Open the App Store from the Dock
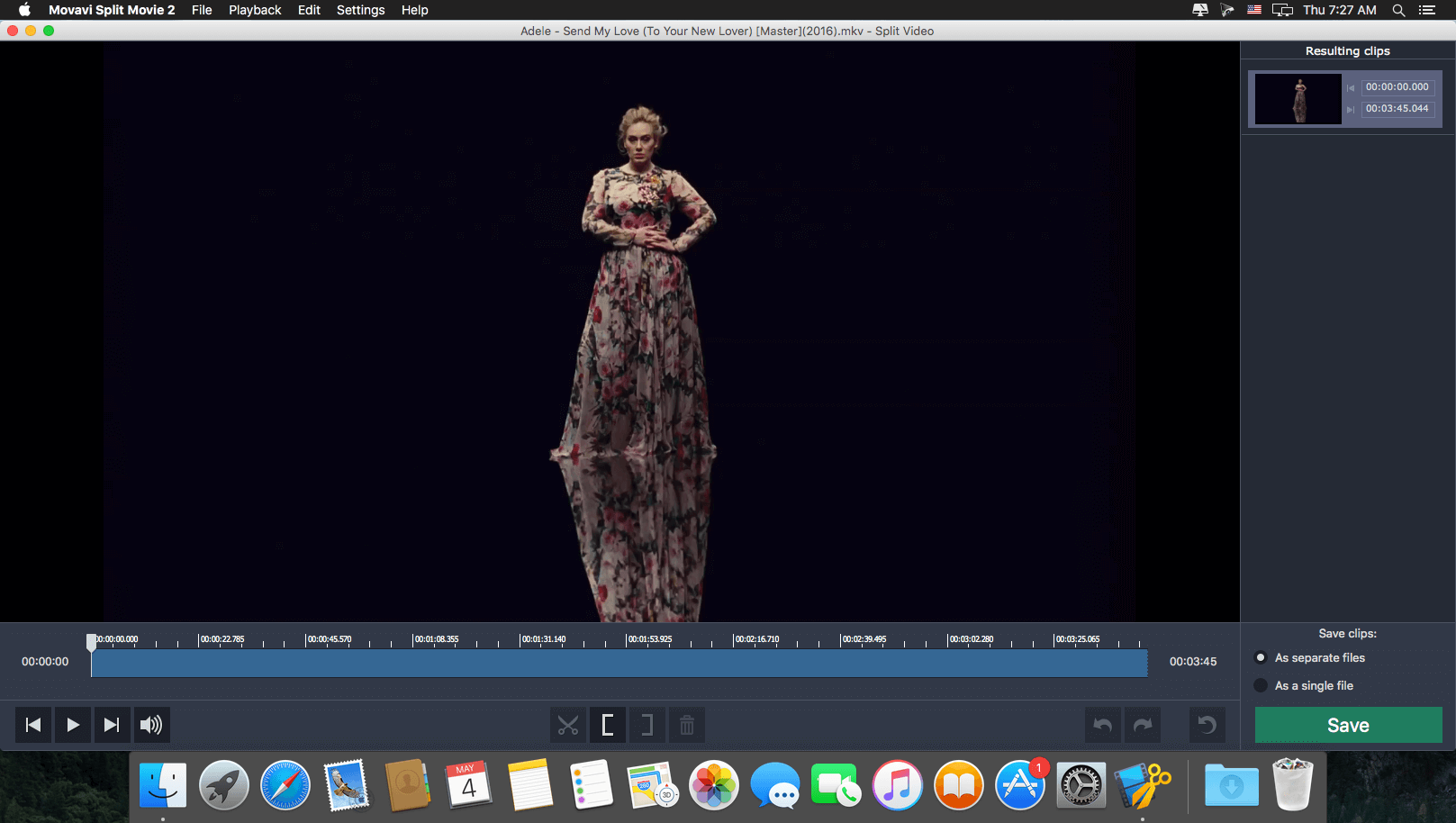 coord(1020,785)
